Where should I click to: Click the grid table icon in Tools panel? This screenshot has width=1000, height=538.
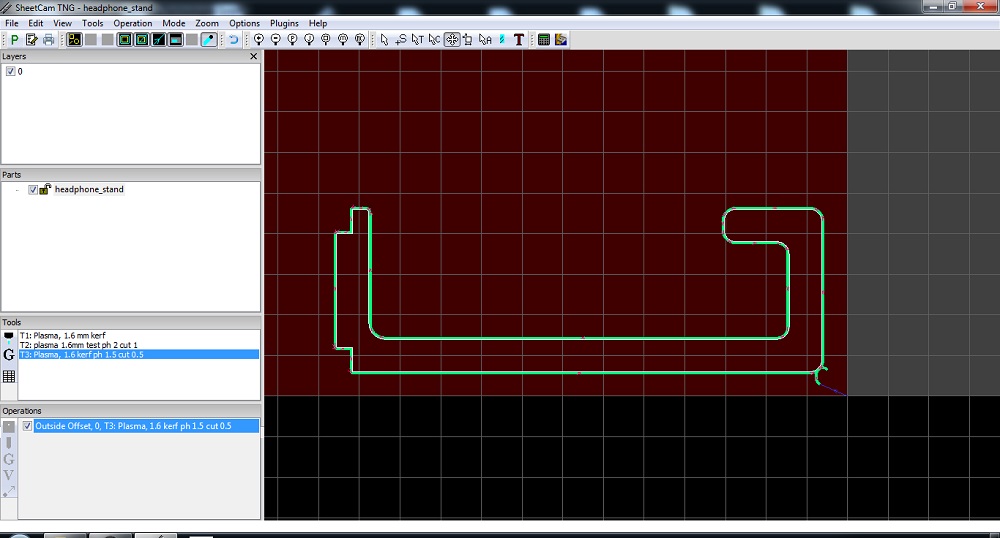click(x=9, y=376)
